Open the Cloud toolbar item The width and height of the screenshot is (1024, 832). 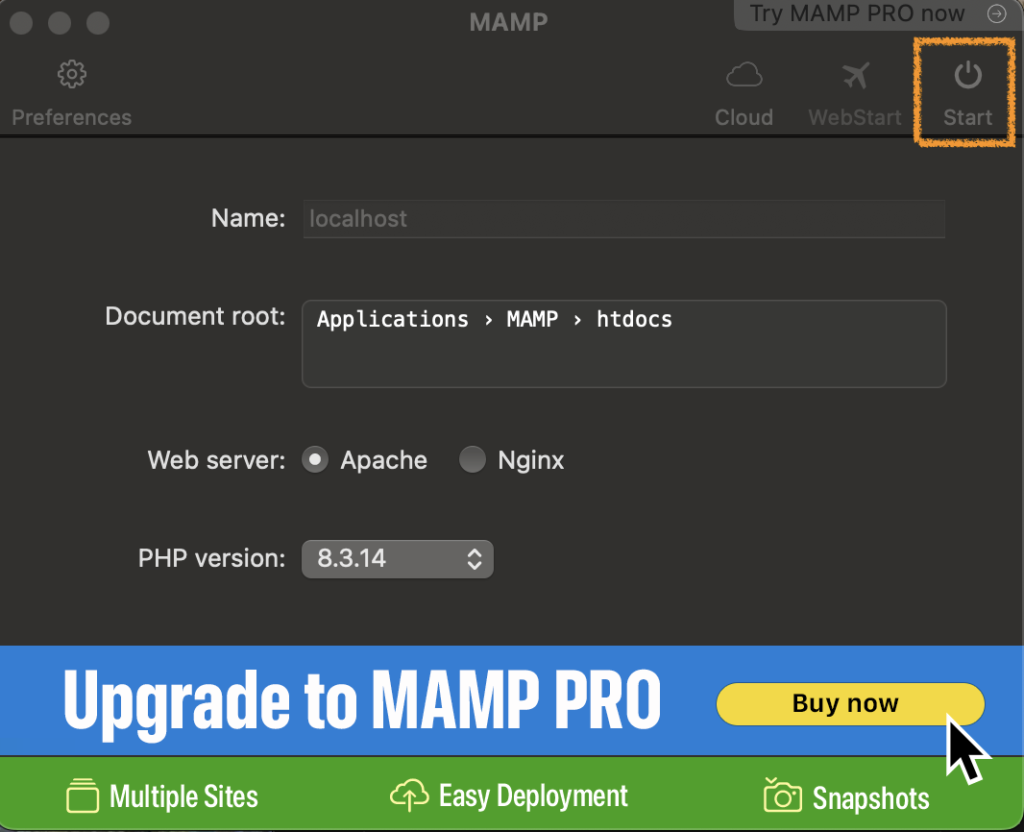click(744, 93)
